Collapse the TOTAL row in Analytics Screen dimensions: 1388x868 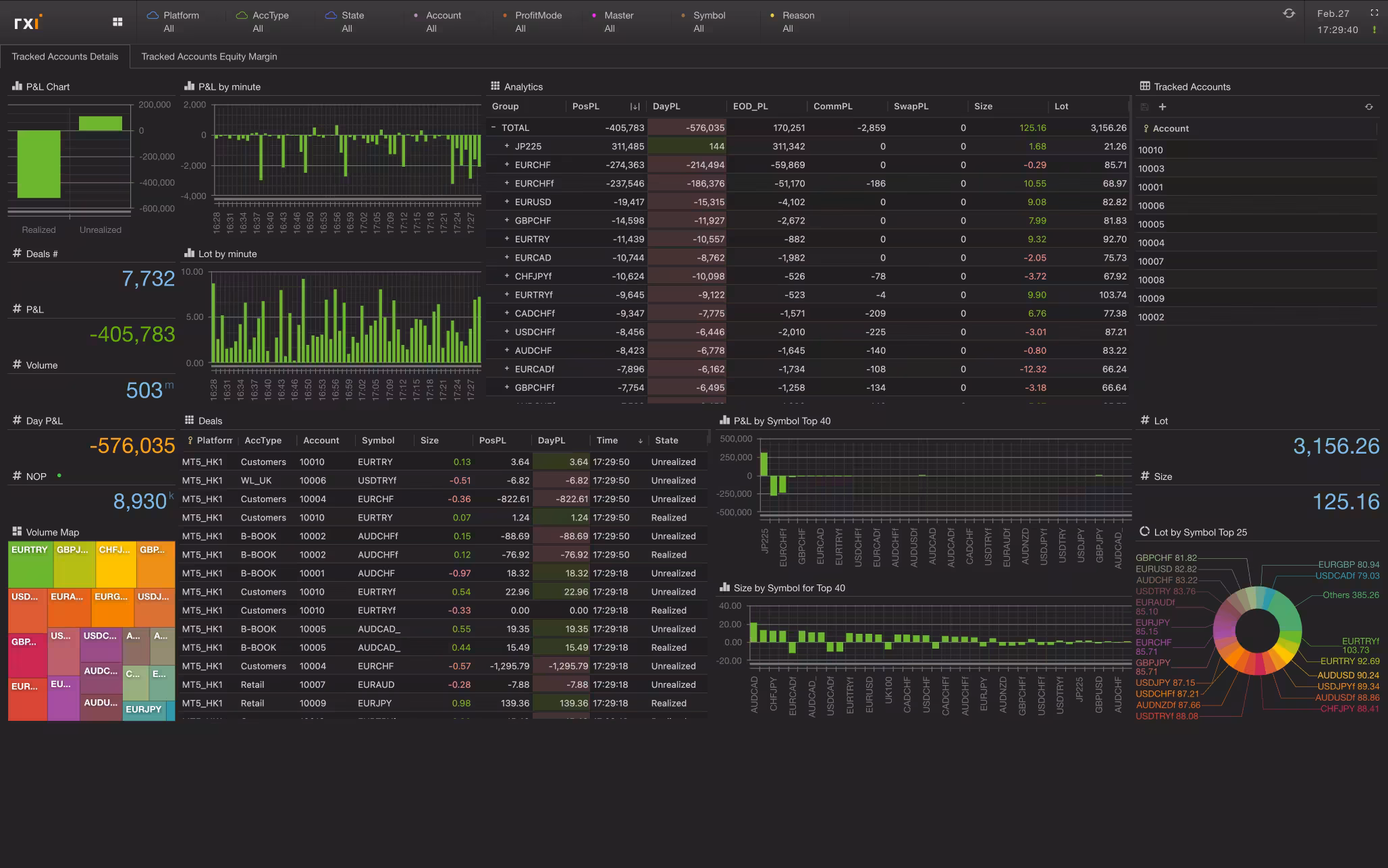click(495, 128)
